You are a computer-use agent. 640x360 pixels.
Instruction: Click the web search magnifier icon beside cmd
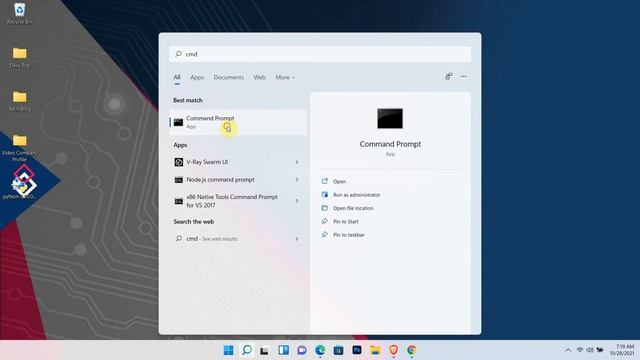coord(179,238)
